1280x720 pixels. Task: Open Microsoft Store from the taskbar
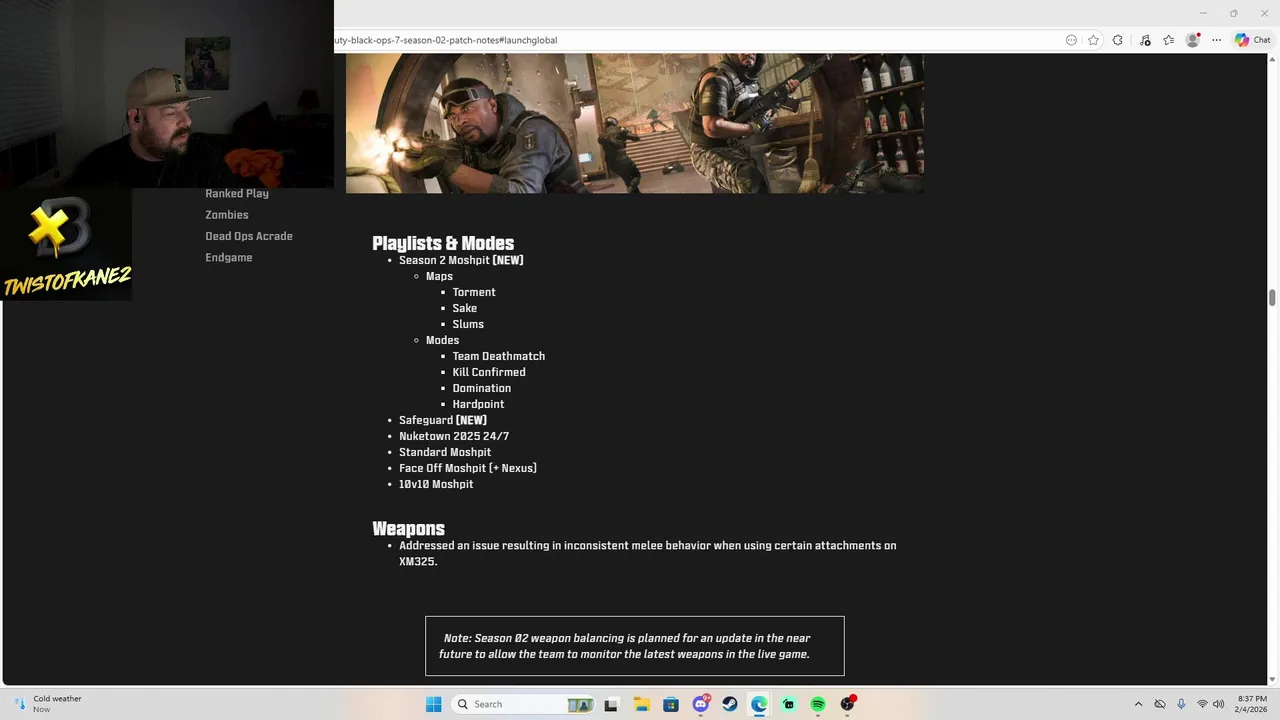(671, 704)
